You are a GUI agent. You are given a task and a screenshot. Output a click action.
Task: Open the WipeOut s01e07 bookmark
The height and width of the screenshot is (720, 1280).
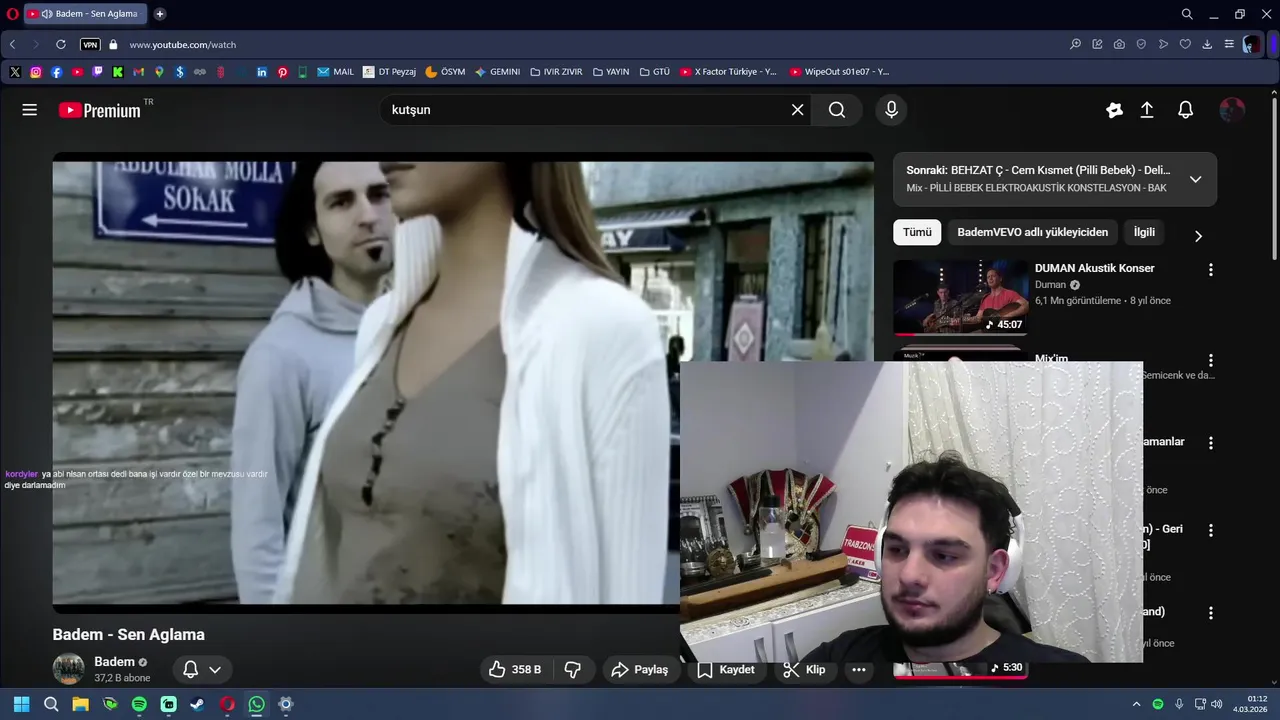point(839,72)
